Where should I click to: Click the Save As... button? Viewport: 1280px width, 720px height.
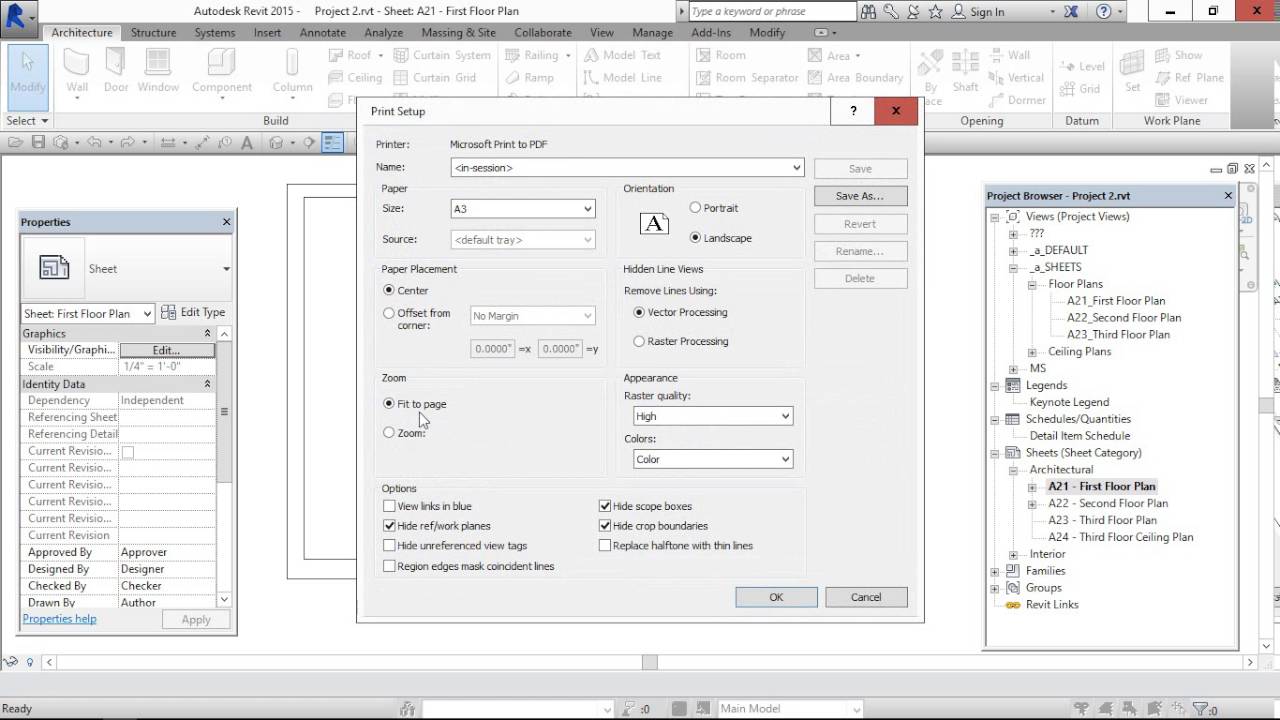pos(860,196)
